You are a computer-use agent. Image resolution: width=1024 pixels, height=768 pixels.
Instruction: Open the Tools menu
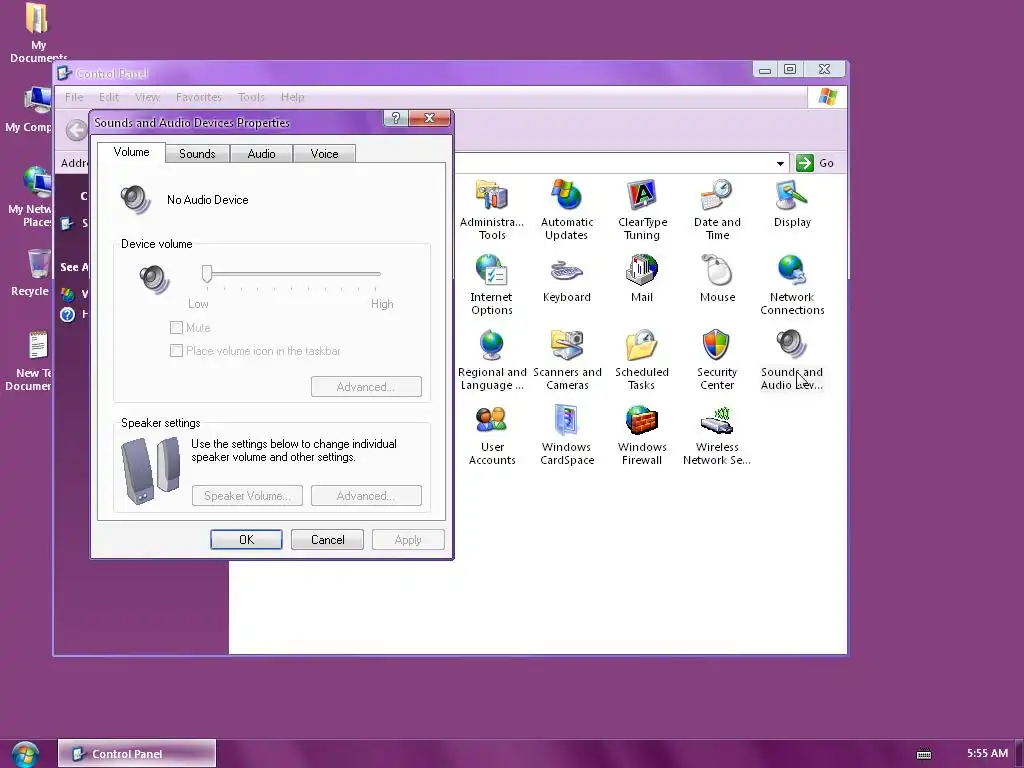[x=251, y=97]
